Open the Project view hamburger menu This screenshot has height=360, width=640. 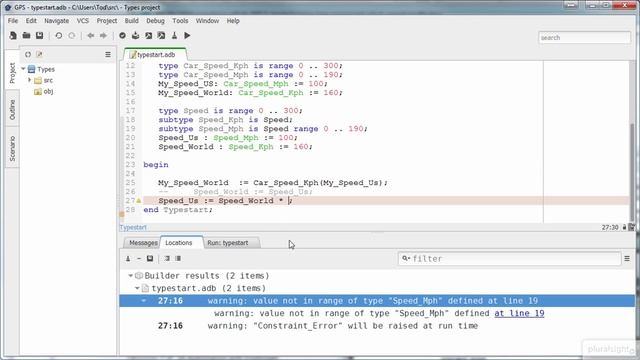point(108,54)
